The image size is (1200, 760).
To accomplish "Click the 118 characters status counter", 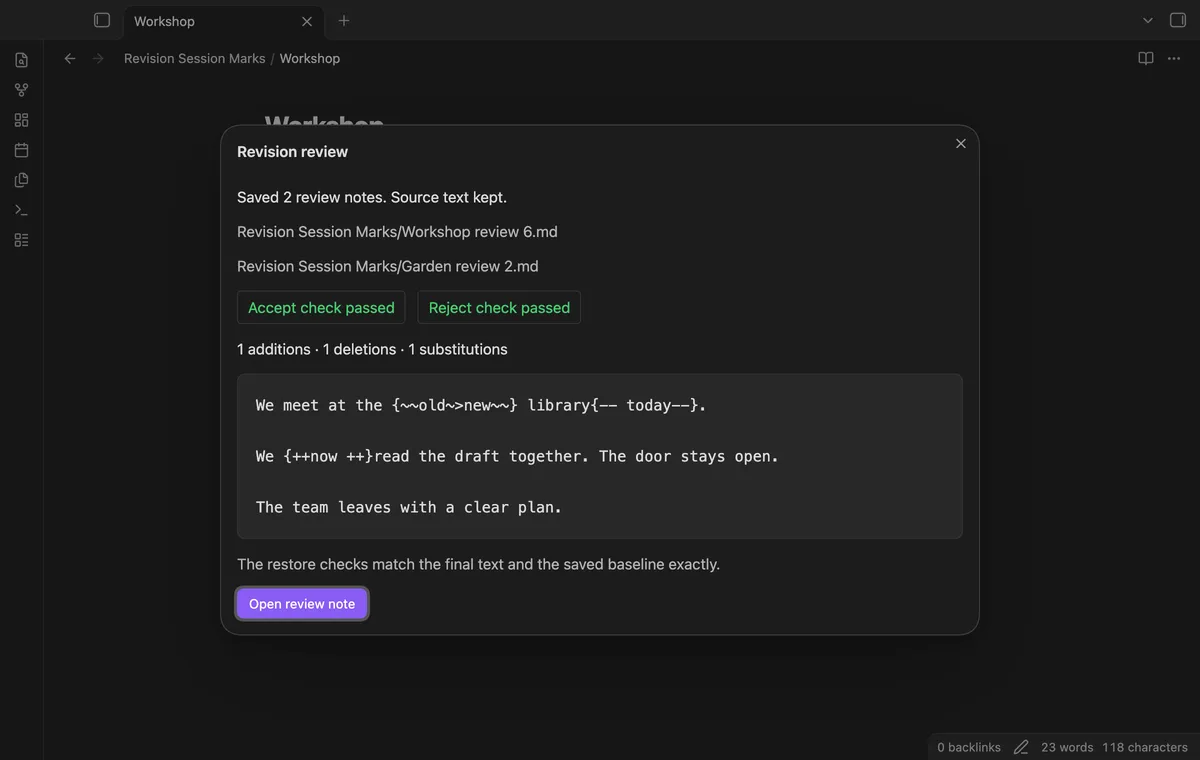I will pos(1145,747).
